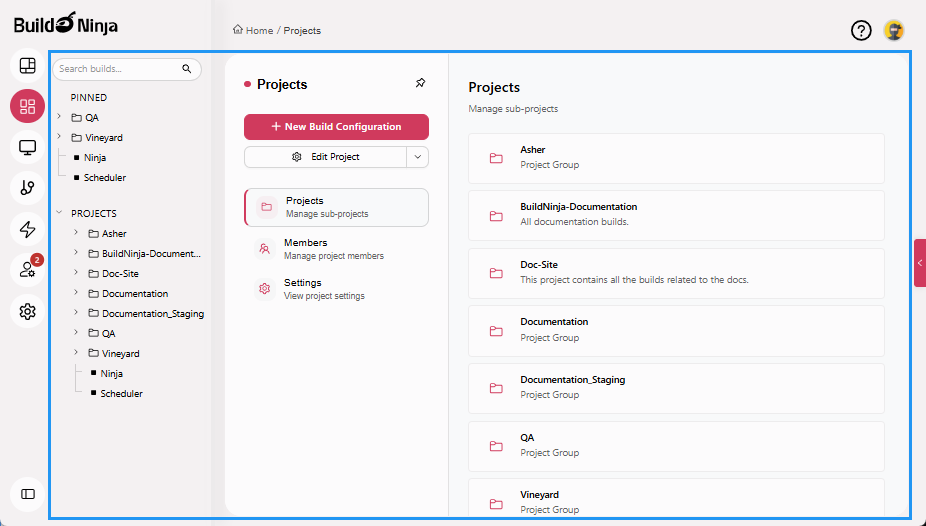Select Documentation in the projects tree

coord(135,294)
